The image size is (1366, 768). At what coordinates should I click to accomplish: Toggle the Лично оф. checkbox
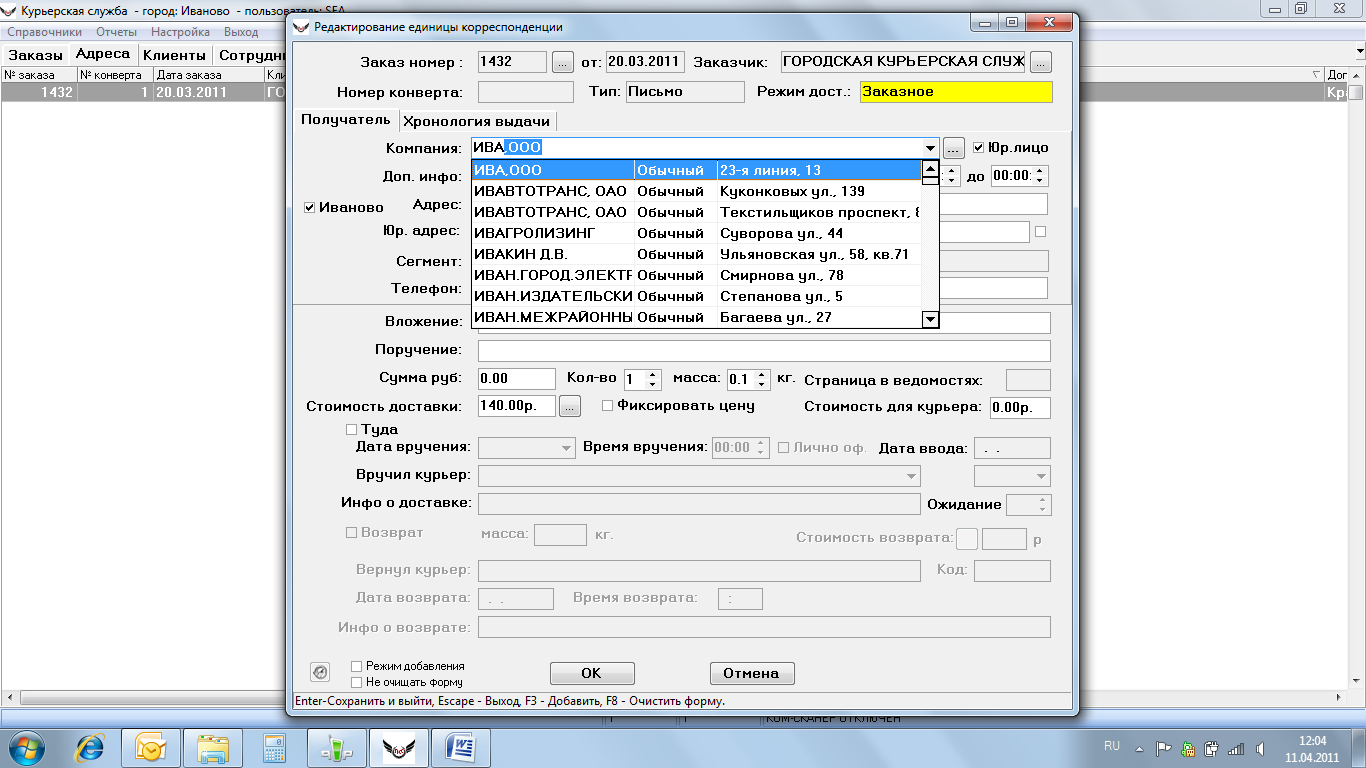pyautogui.click(x=783, y=447)
